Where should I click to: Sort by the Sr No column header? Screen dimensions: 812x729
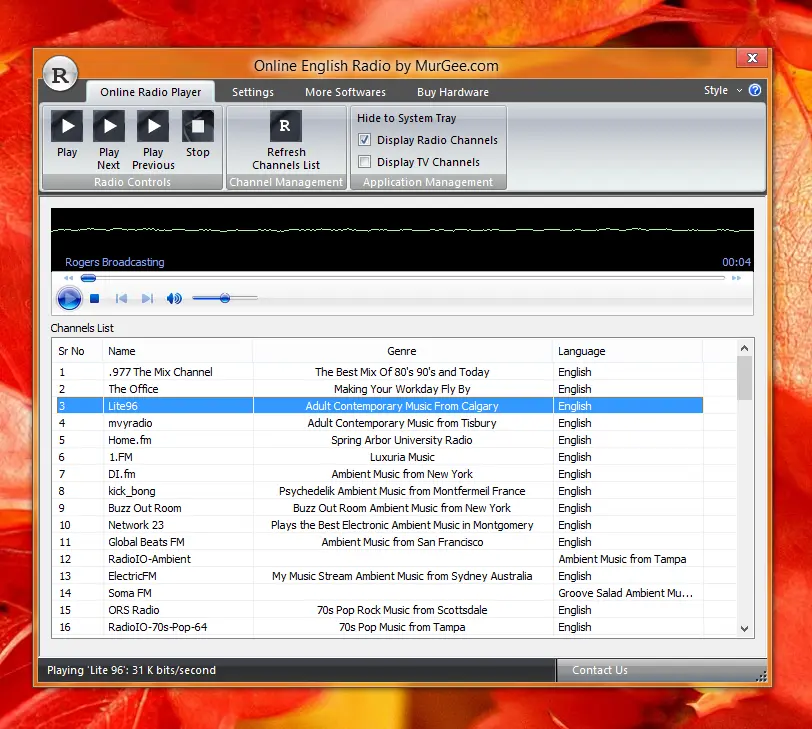tap(77, 351)
